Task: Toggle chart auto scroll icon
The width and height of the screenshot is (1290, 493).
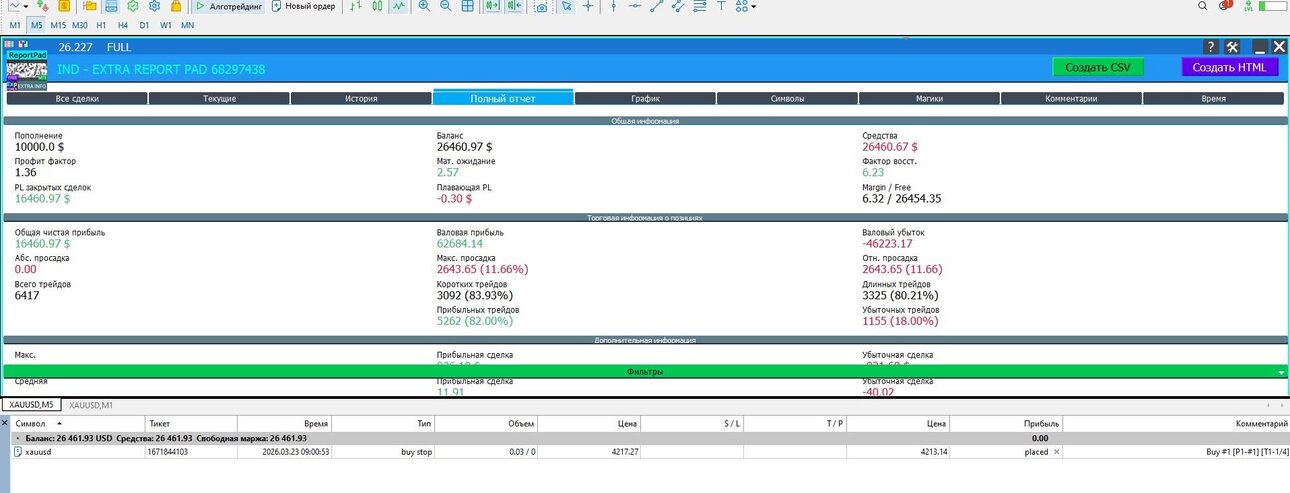Action: (492, 6)
